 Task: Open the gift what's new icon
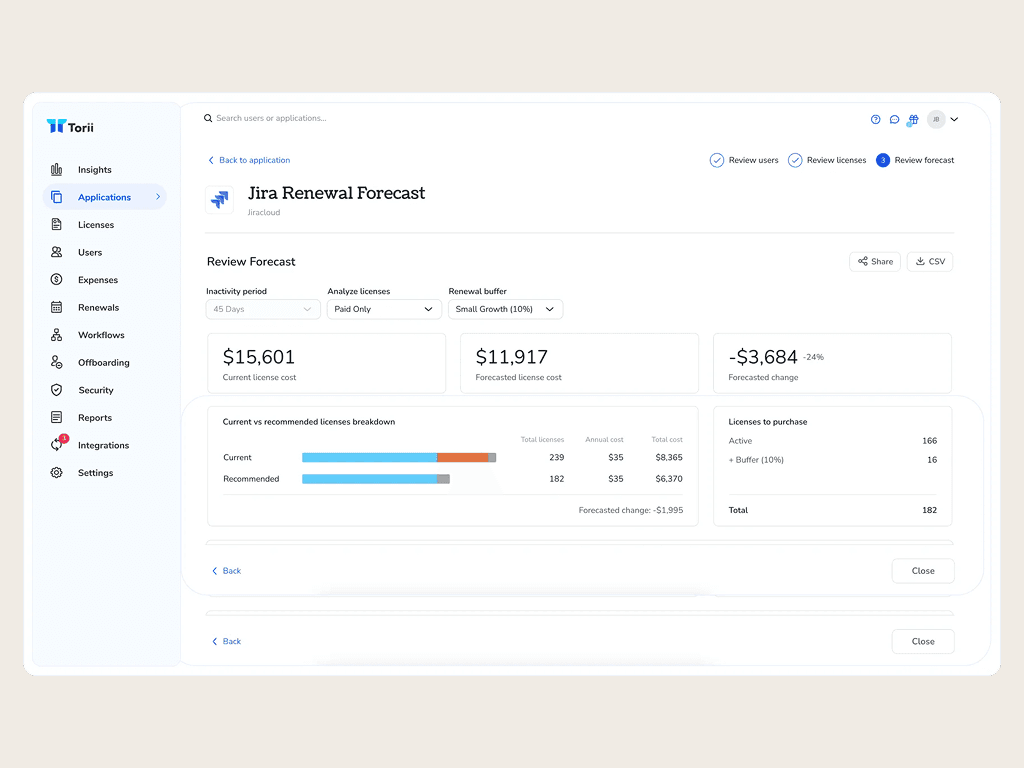tap(913, 120)
